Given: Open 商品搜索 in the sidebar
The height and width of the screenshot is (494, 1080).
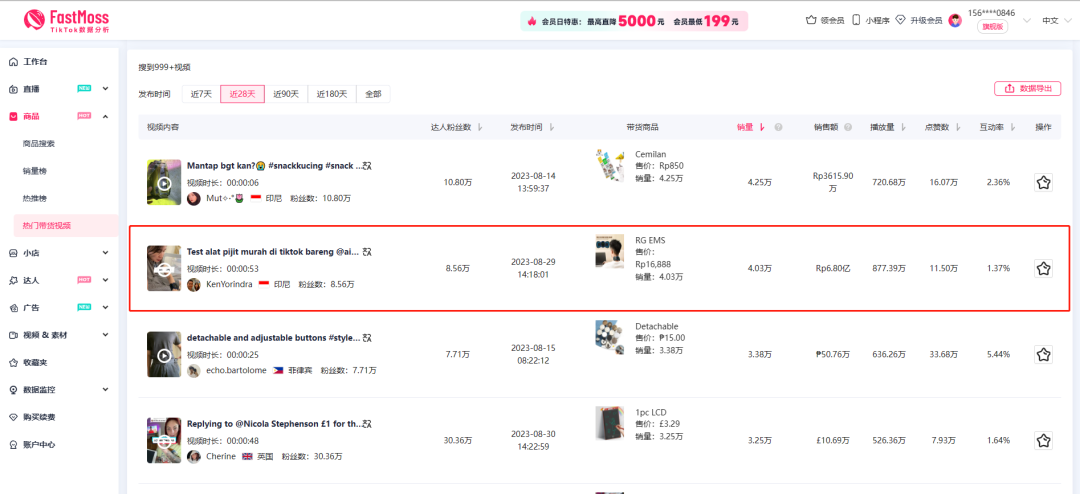Looking at the screenshot, I should click(x=39, y=144).
